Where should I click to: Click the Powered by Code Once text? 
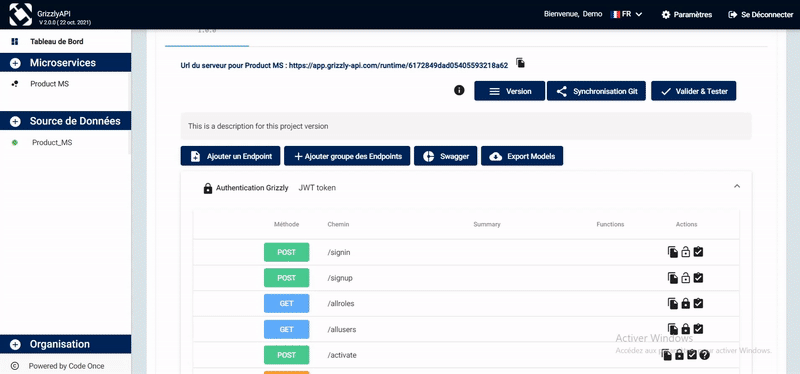pos(66,366)
